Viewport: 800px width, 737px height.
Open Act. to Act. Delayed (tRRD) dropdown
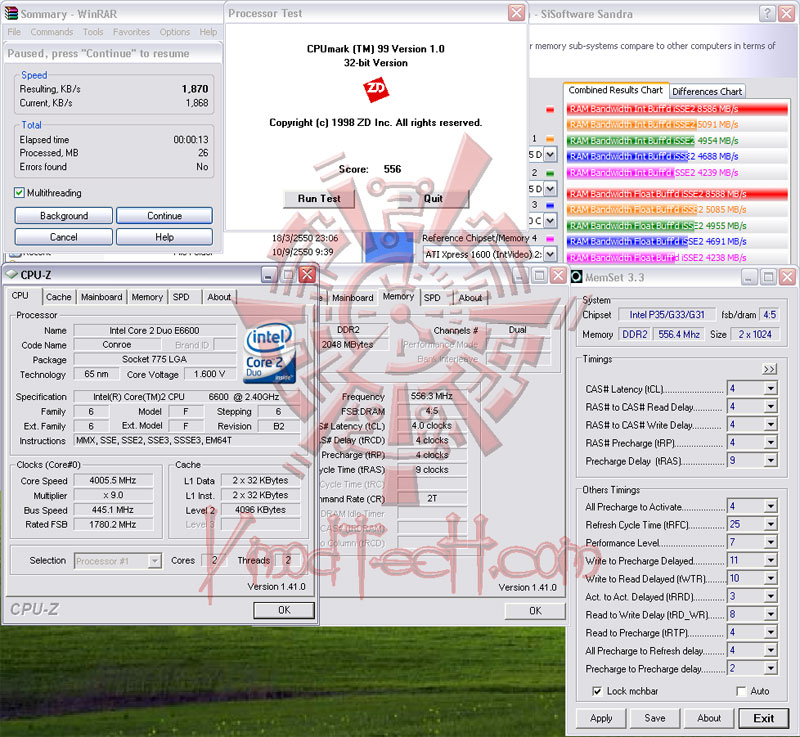[x=770, y=596]
